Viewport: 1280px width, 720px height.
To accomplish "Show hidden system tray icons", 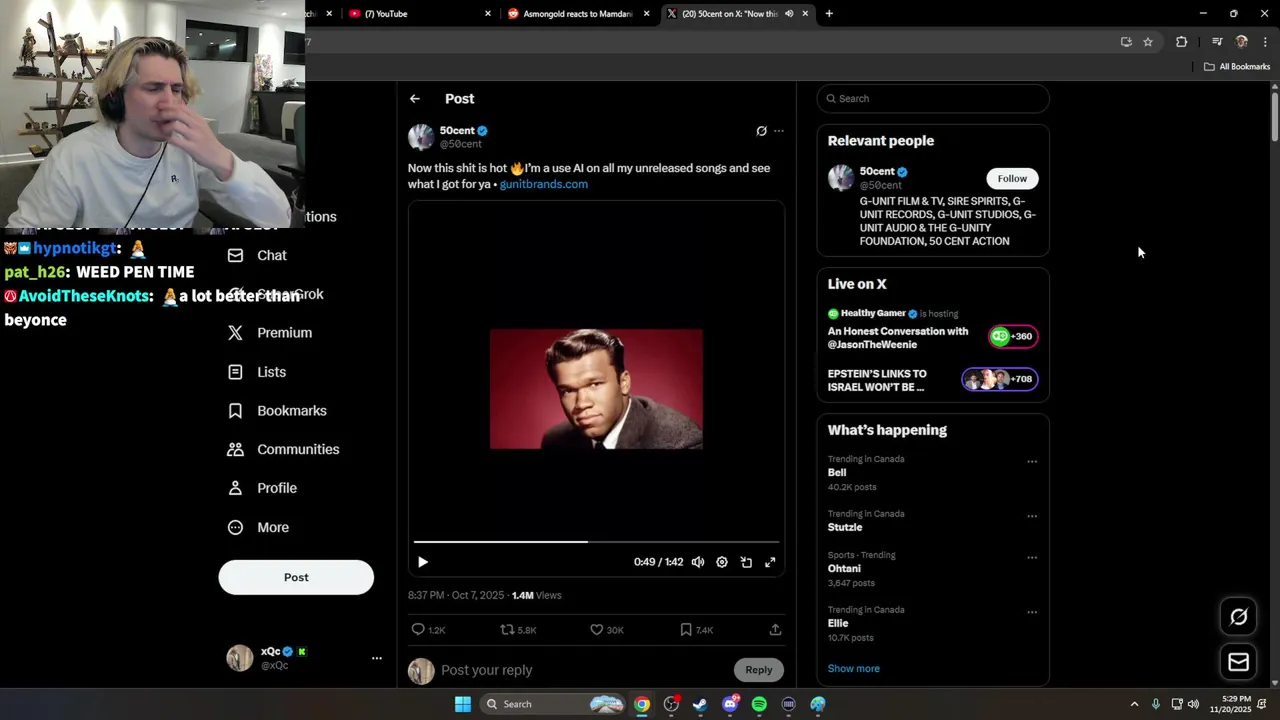I will (x=1134, y=704).
